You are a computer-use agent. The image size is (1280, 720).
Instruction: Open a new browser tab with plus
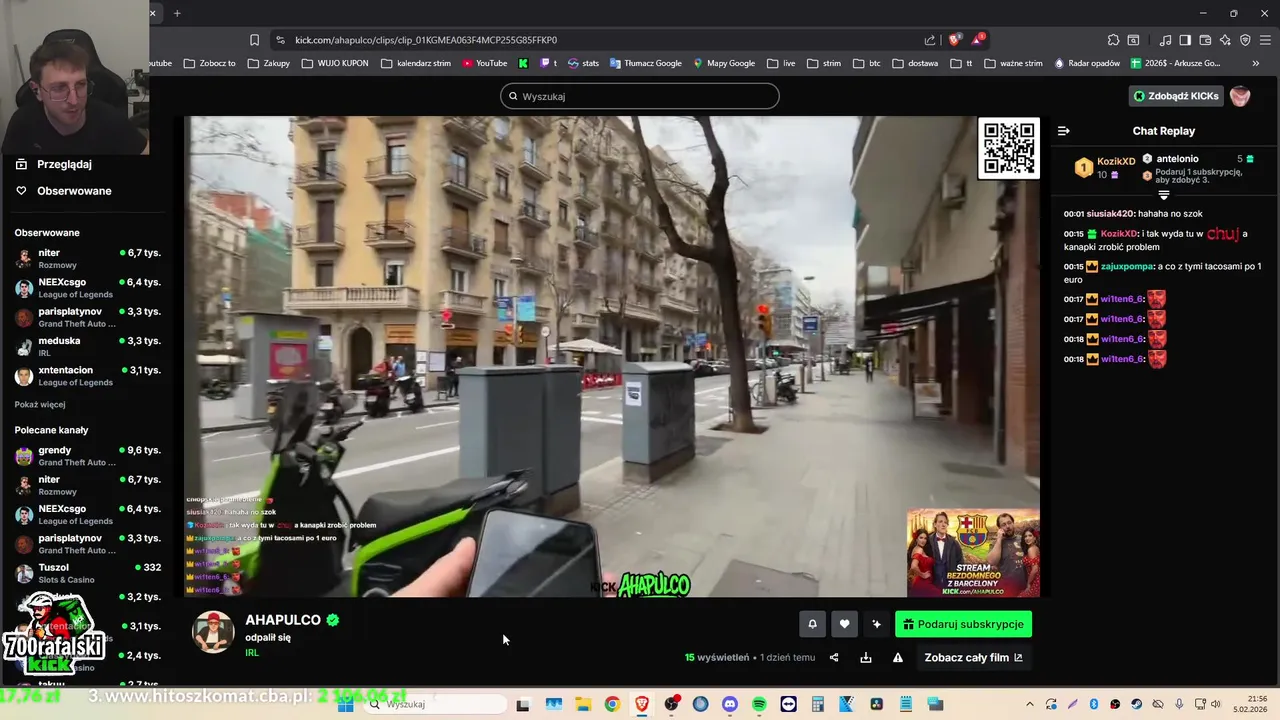[177, 13]
